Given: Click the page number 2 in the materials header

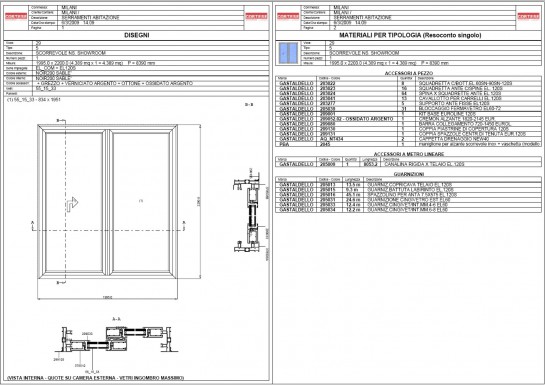Looking at the screenshot, I should click(335, 27).
